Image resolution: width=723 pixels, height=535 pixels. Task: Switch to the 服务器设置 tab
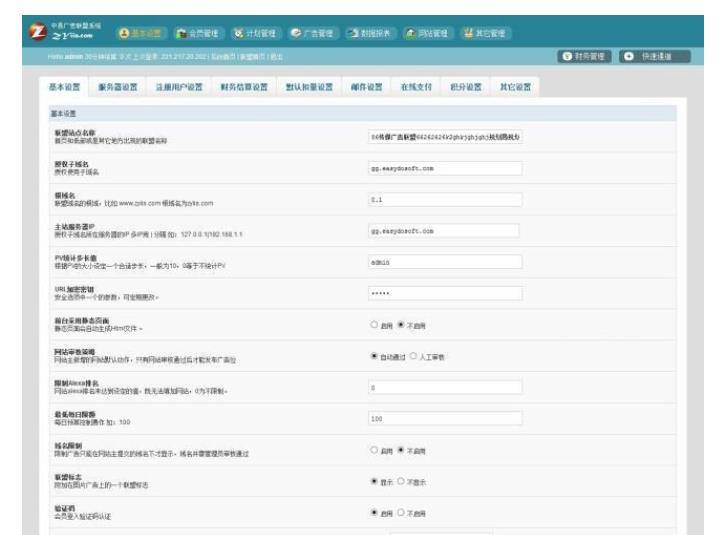118,87
